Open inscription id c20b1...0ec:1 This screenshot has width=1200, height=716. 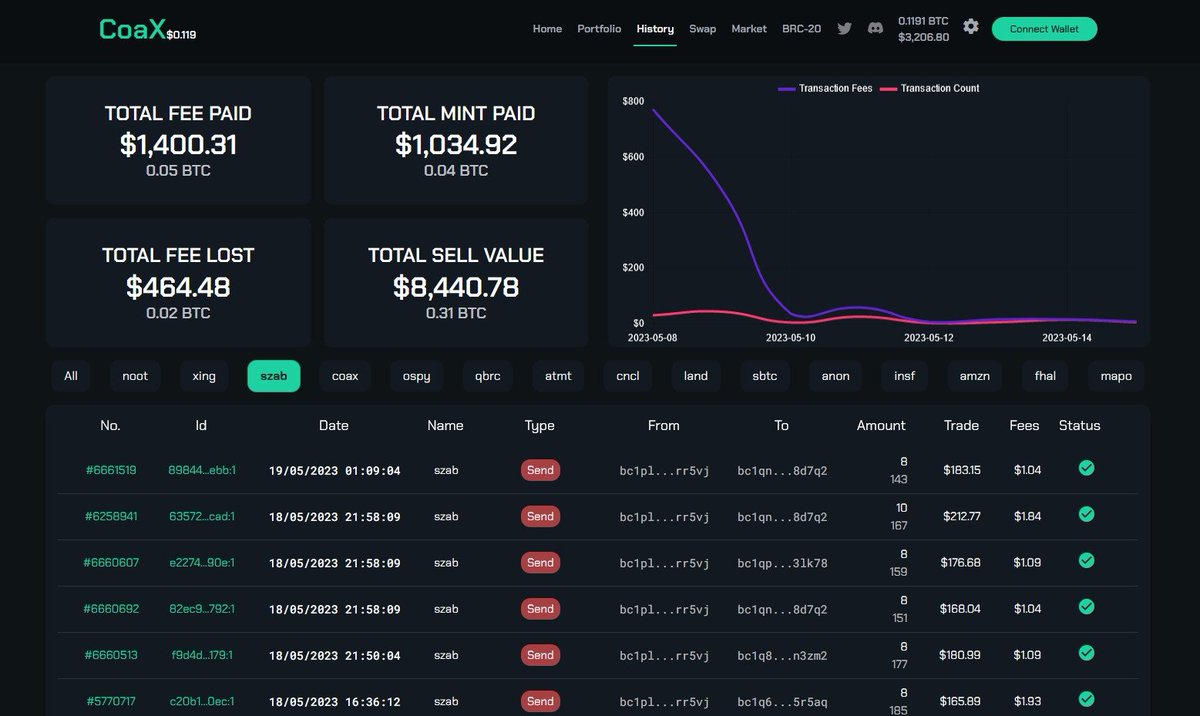point(201,700)
